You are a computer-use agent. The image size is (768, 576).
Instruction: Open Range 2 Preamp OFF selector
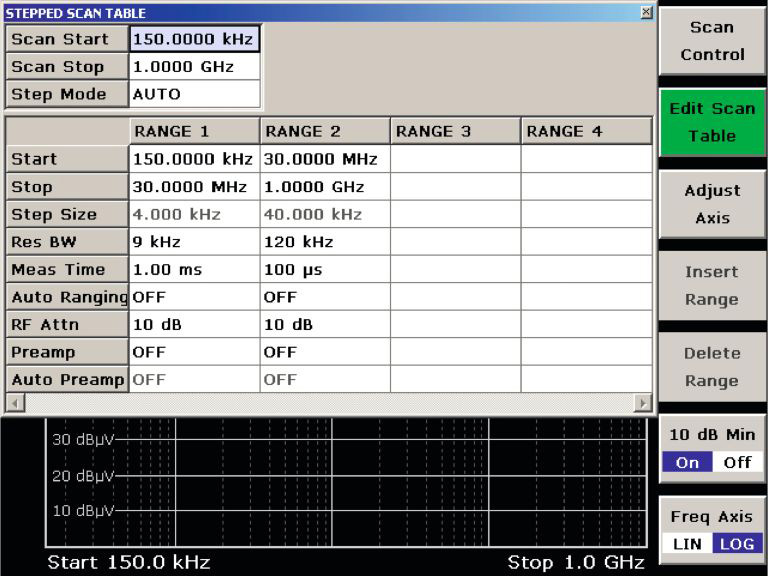click(x=324, y=352)
